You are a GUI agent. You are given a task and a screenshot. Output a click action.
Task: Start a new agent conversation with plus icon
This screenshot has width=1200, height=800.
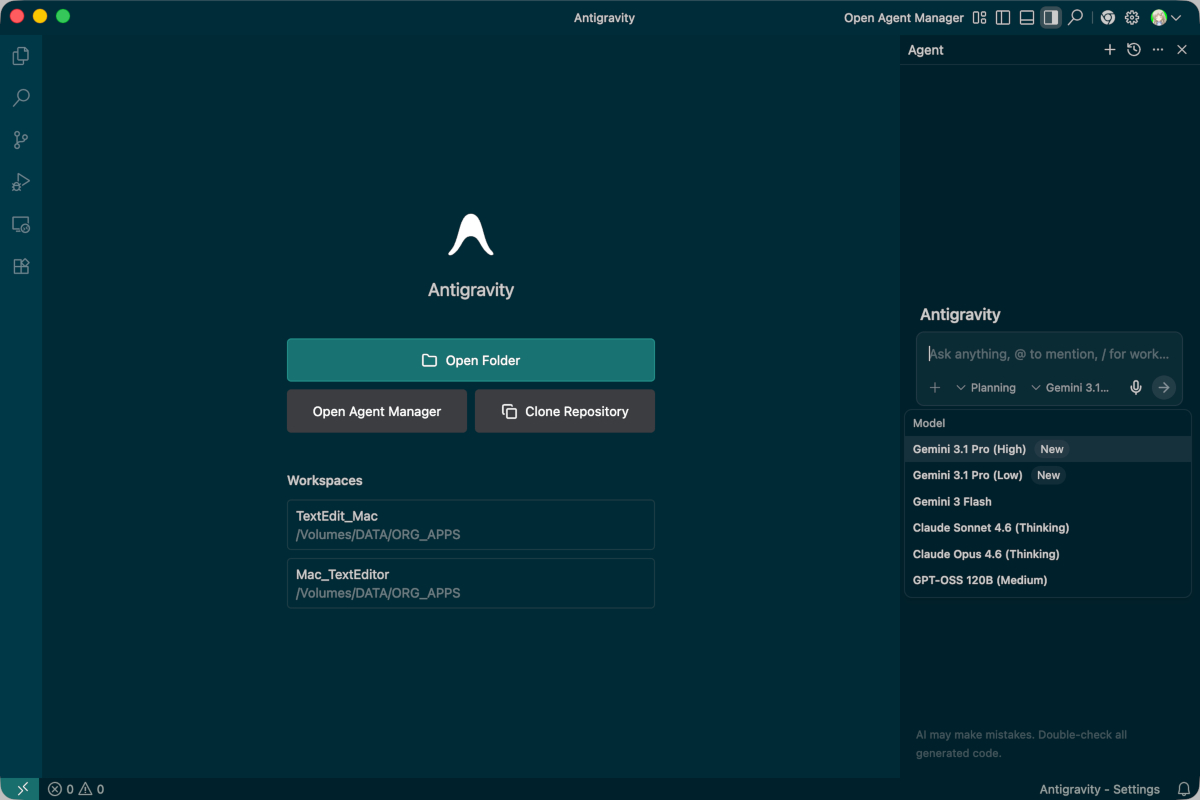click(x=1109, y=50)
